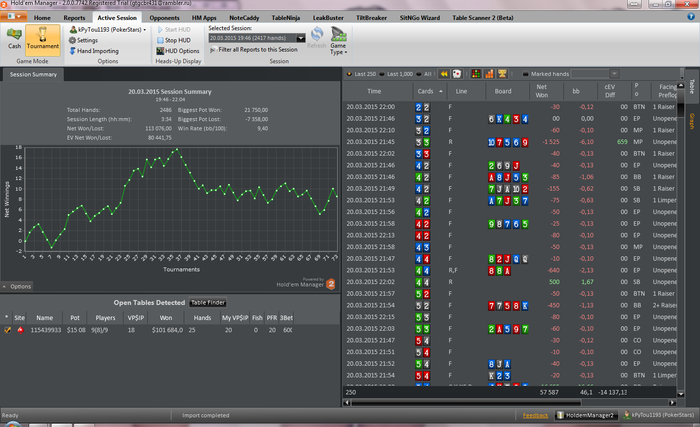Open HUD Options
Image resolution: width=700 pixels, height=427 pixels.
[x=181, y=50]
